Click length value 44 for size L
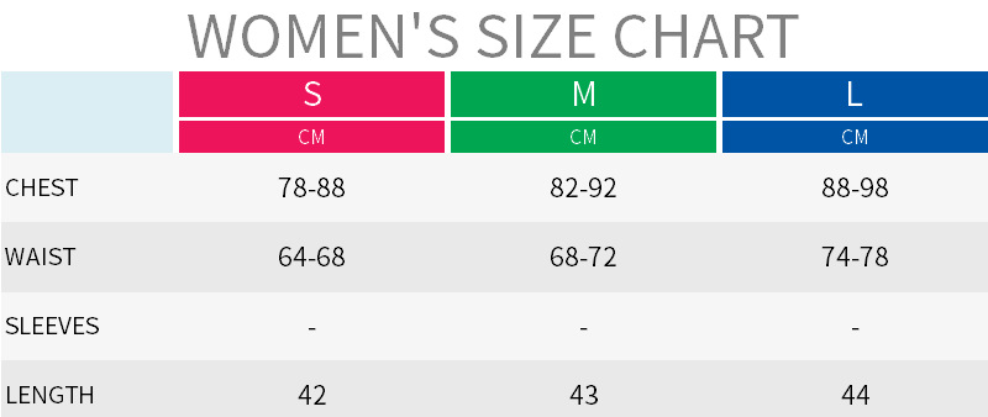Viewport: 988px width, 417px height. tap(854, 395)
